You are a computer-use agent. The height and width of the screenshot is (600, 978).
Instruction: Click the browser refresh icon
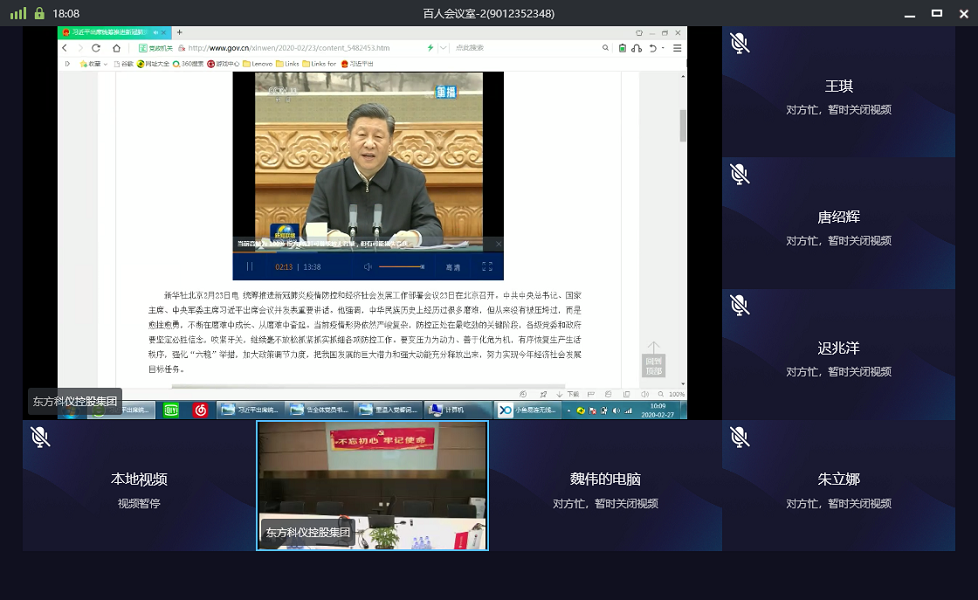96,48
